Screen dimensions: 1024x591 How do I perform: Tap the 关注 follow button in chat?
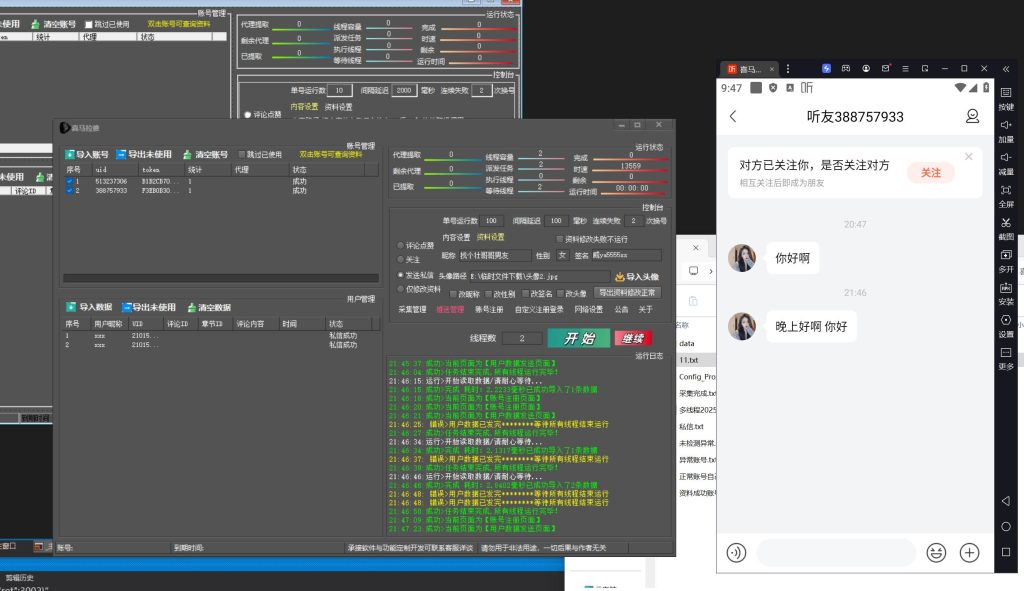click(x=930, y=173)
